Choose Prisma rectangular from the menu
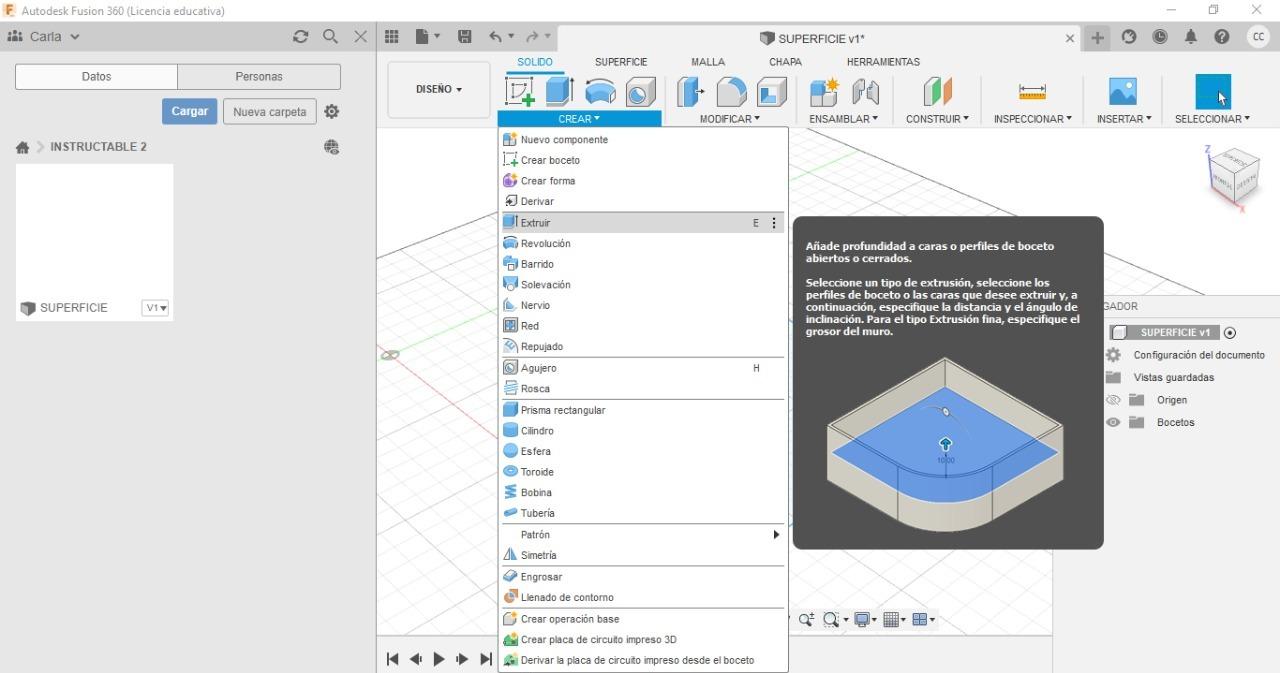Screen dimensions: 1280x673 click(642, 410)
